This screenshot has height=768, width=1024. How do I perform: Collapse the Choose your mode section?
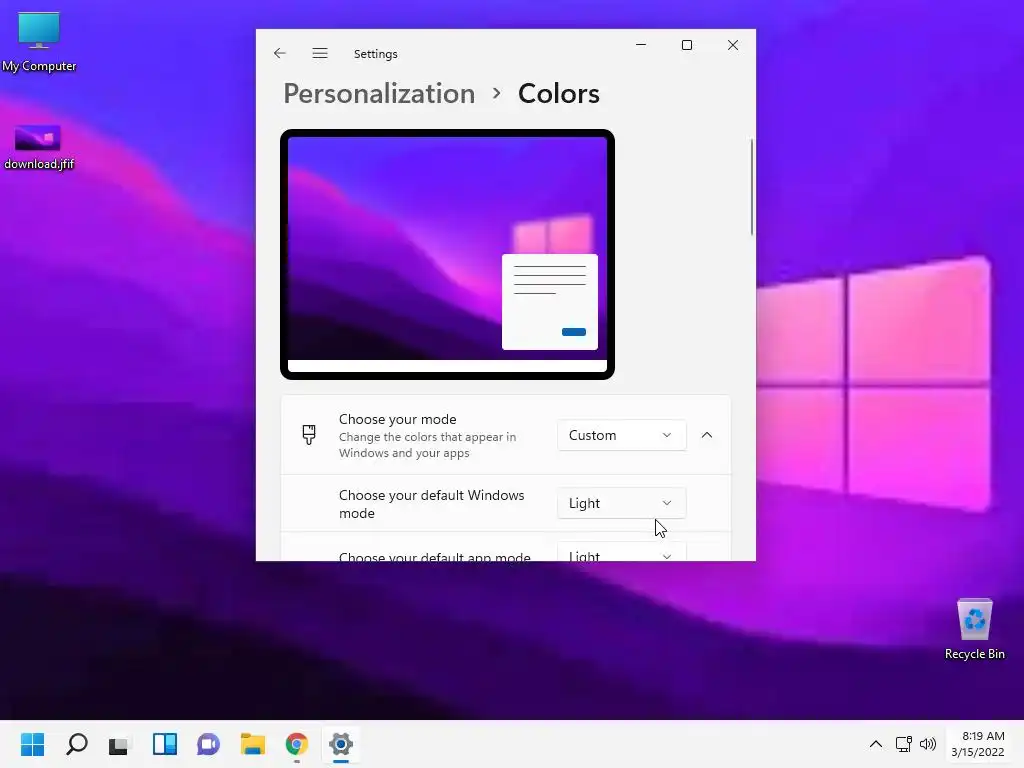pos(707,435)
